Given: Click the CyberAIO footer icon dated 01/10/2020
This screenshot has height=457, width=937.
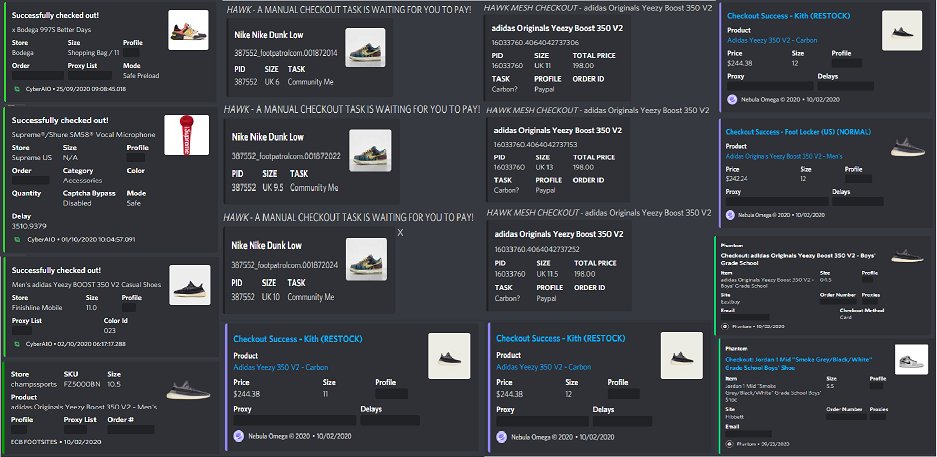Looking at the screenshot, I should tap(17, 240).
